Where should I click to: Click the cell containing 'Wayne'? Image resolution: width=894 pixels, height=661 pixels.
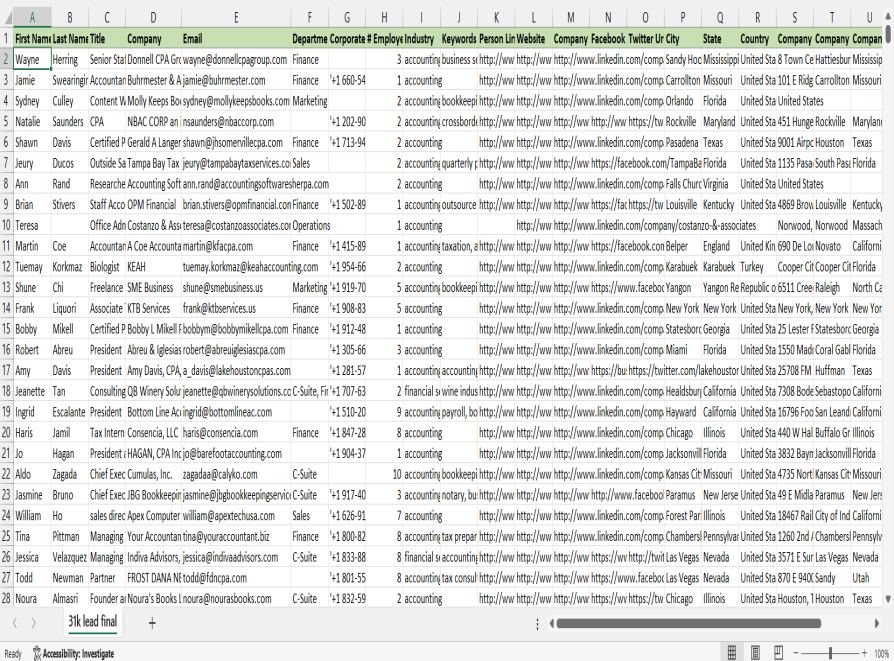[32, 59]
